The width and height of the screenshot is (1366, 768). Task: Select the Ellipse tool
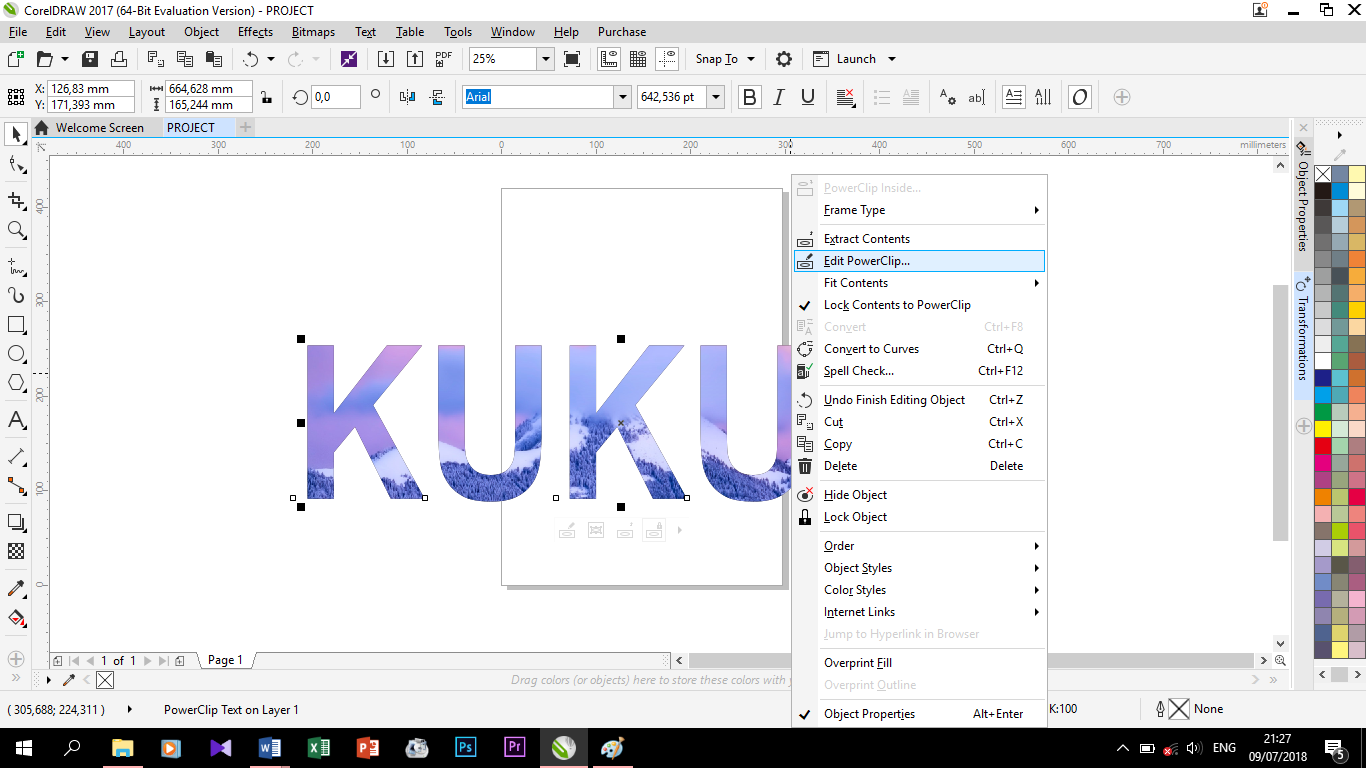click(15, 353)
